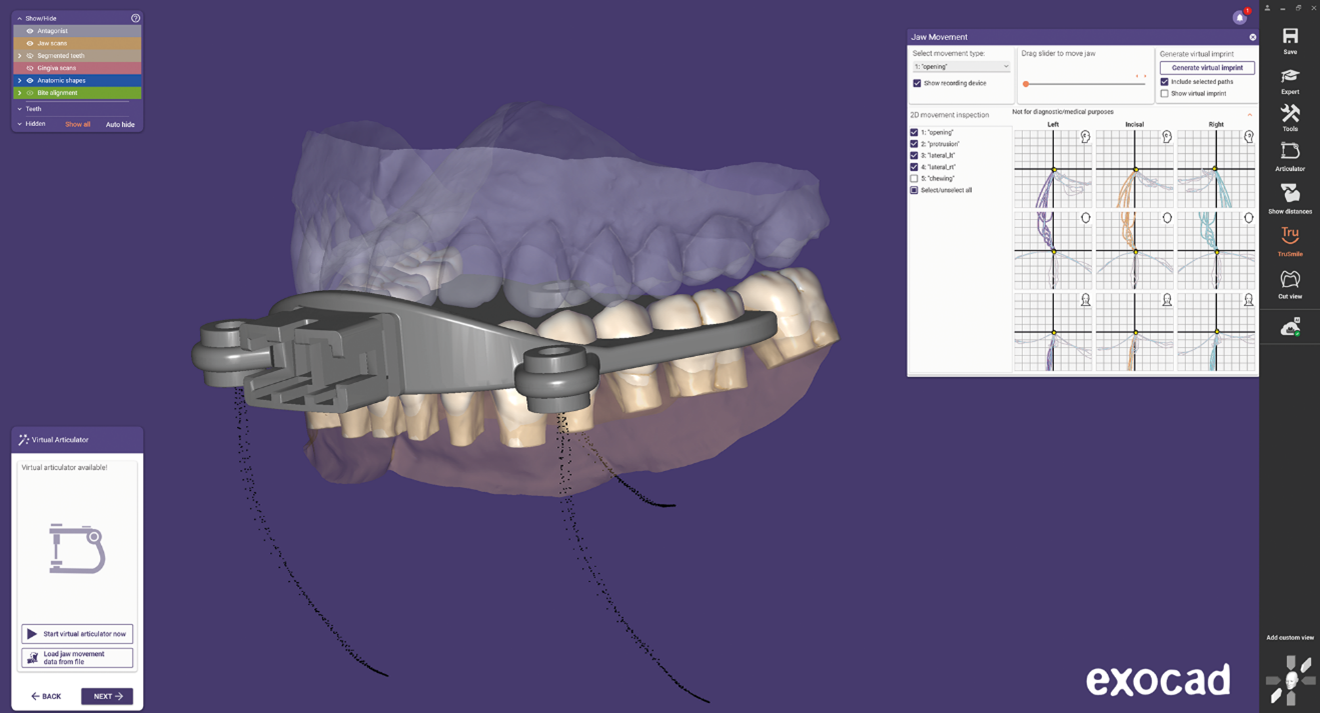Click the jaw movement slider handle
Image resolution: width=1320 pixels, height=713 pixels.
click(x=1026, y=84)
